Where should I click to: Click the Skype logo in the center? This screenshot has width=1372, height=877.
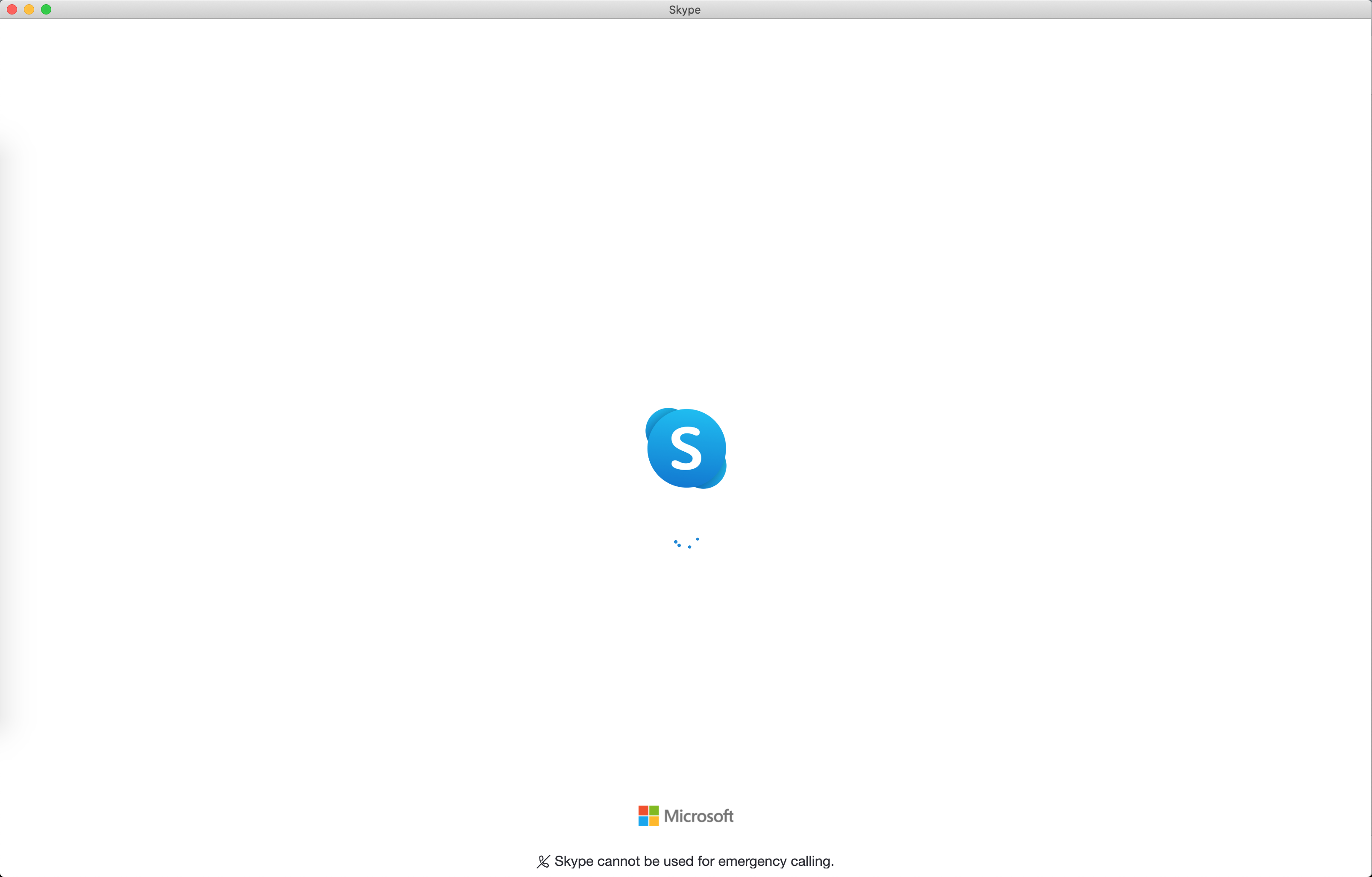(x=686, y=448)
